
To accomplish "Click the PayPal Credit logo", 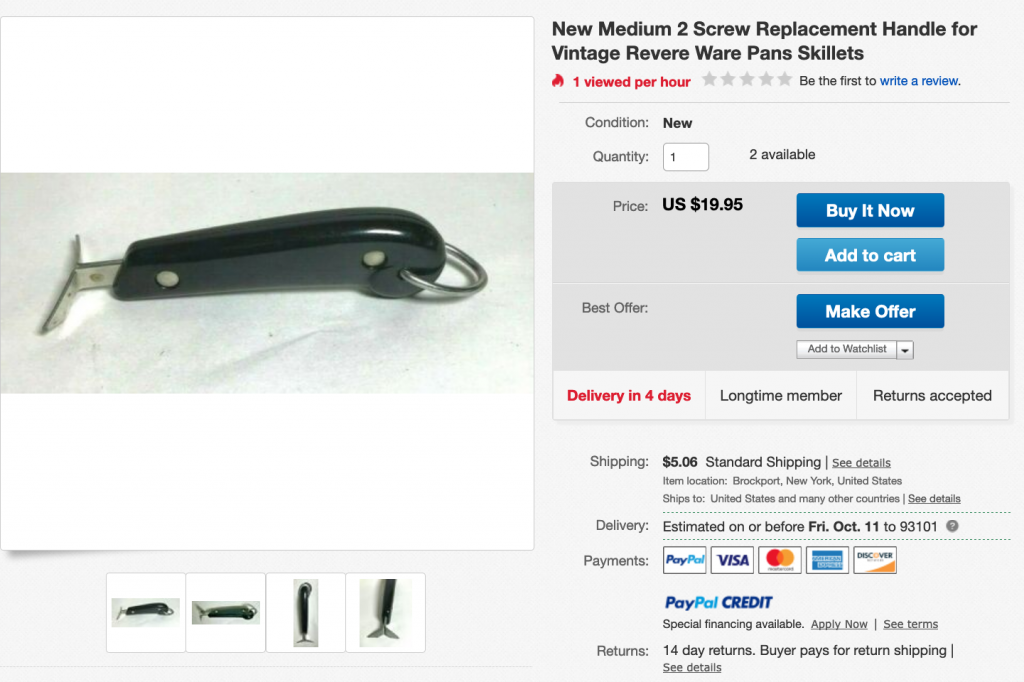I will 718,602.
